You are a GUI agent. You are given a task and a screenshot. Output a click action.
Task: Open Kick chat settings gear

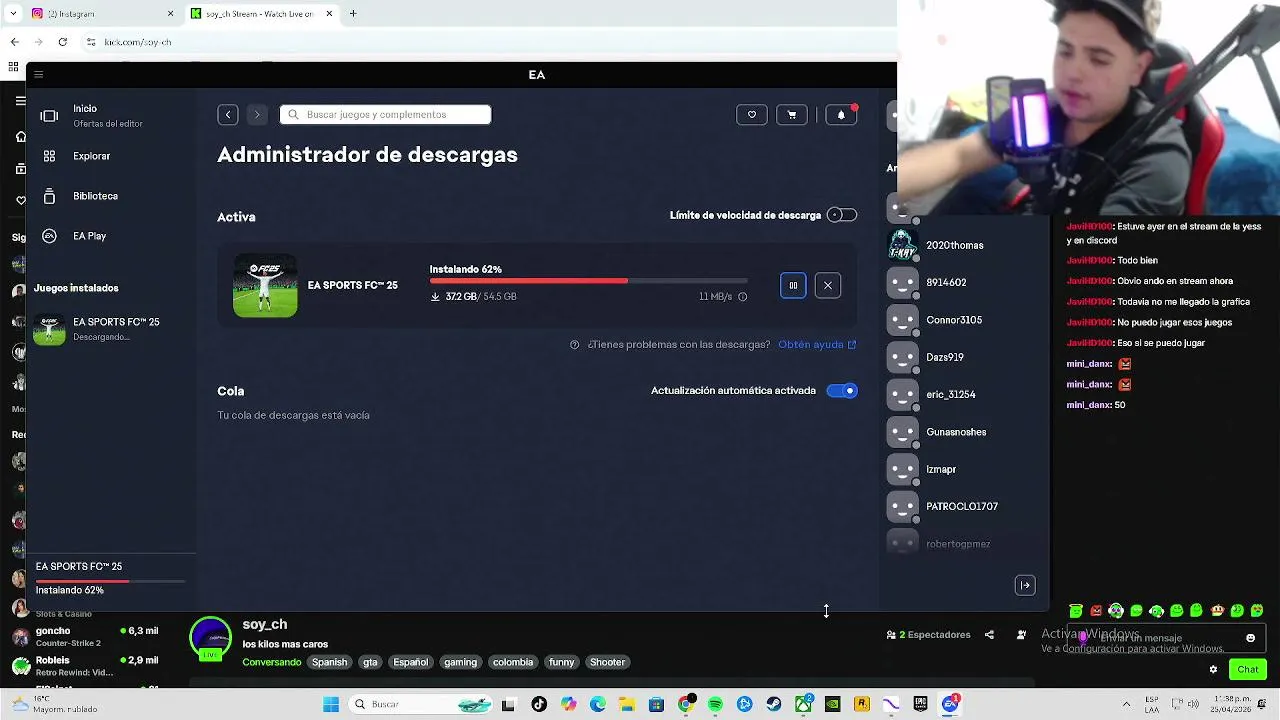(x=1213, y=670)
